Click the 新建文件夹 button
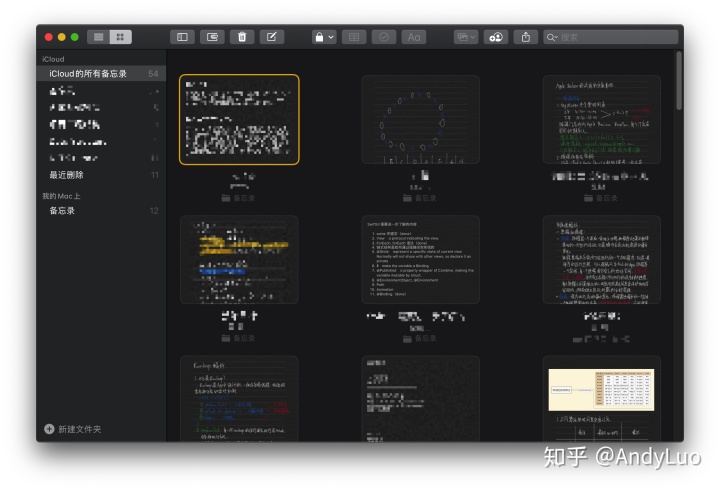720x490 pixels. click(x=73, y=429)
